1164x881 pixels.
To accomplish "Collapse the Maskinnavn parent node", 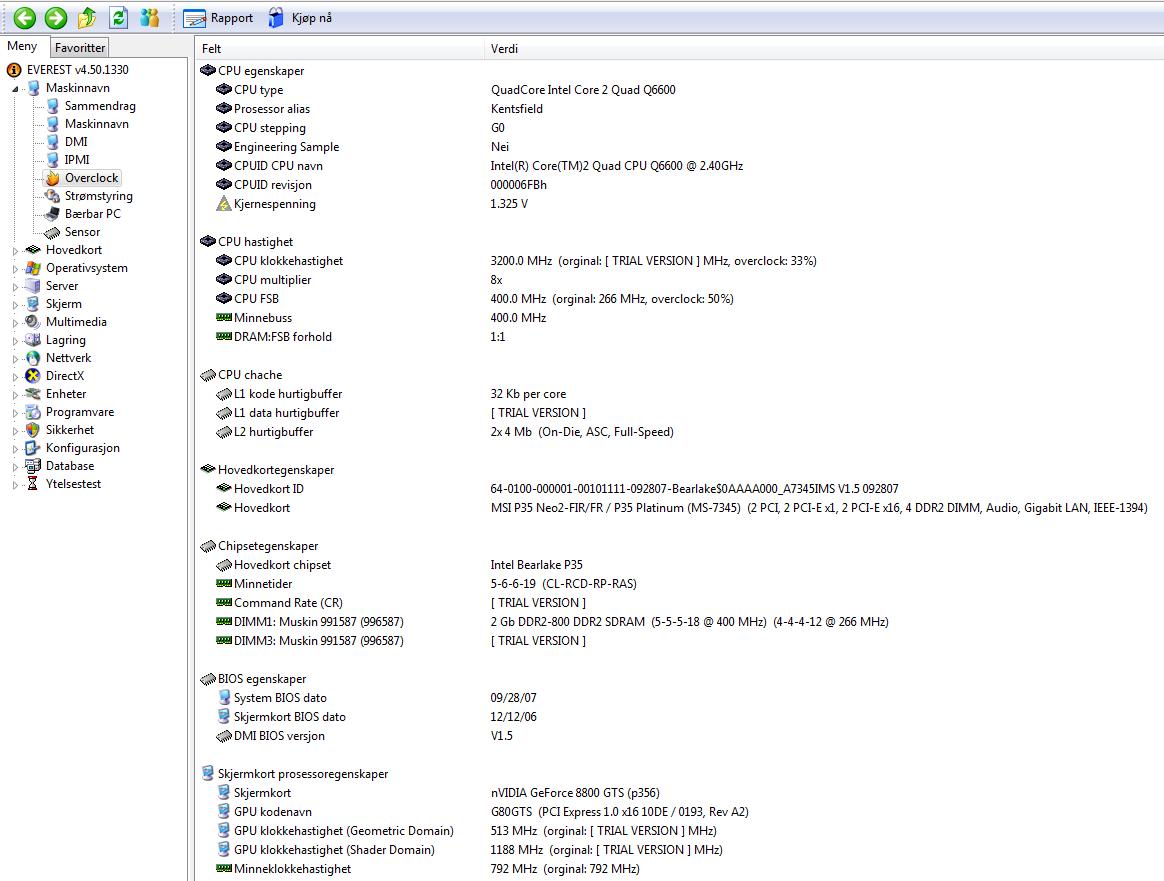I will (15, 88).
